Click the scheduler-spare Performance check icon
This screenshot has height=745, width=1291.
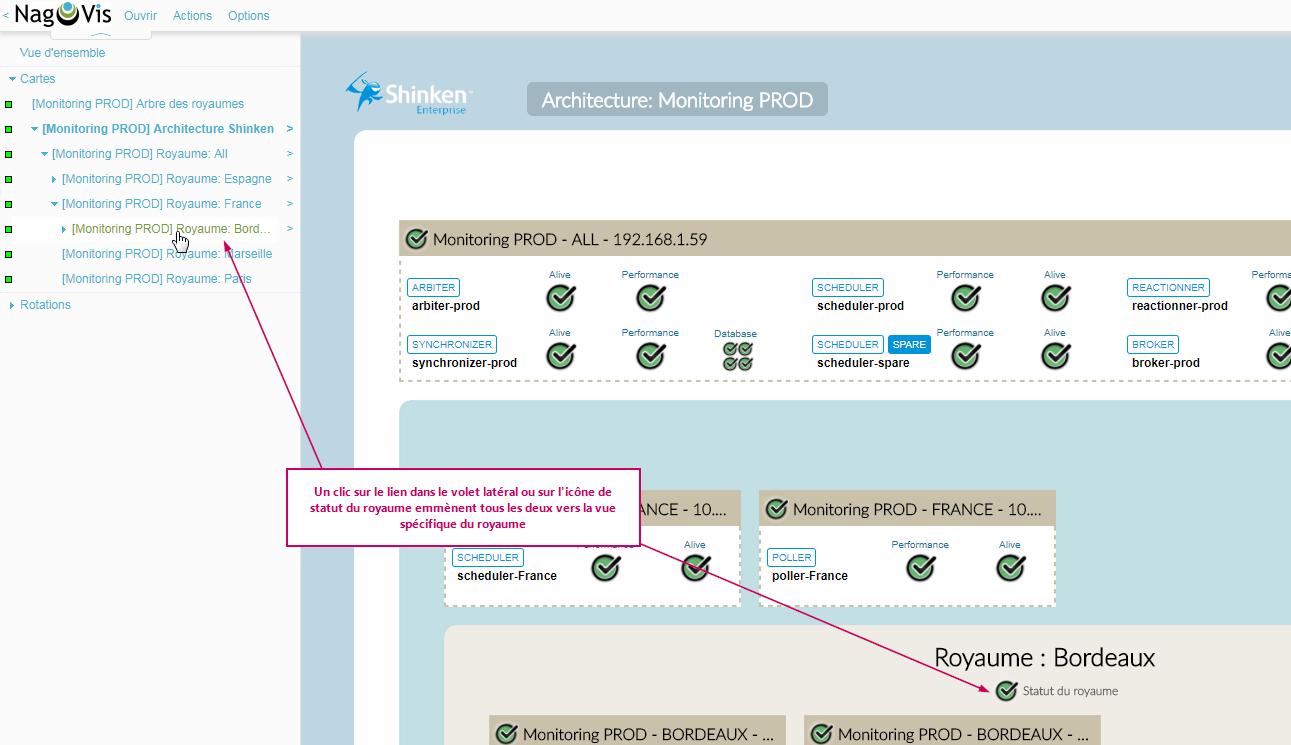coord(965,356)
